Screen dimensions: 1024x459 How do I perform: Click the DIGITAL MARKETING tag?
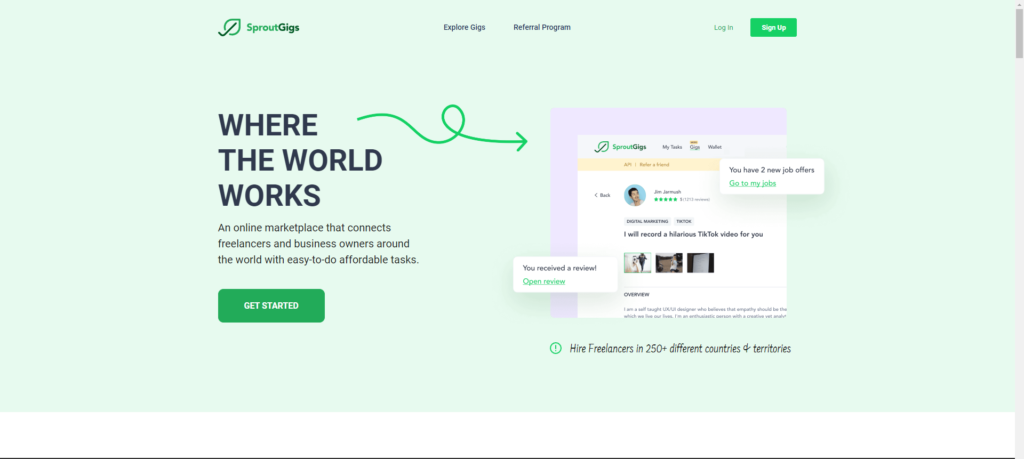647,221
